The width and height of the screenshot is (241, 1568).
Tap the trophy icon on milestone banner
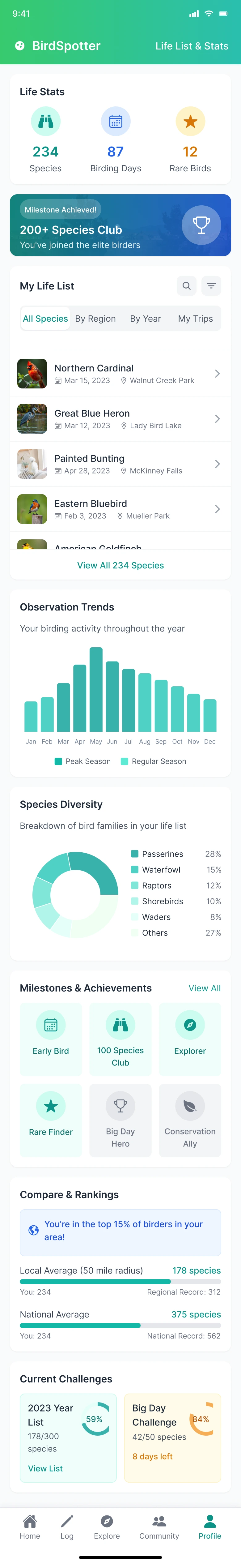[x=201, y=225]
